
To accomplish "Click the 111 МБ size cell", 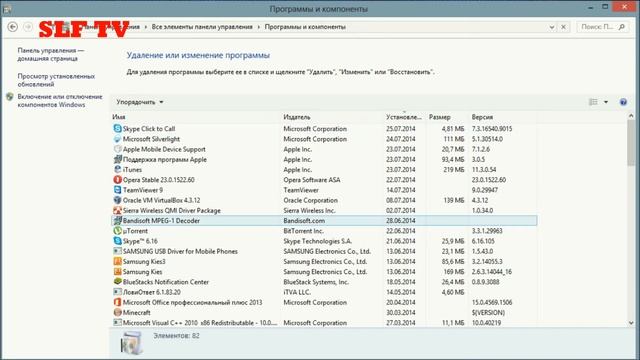I will (x=454, y=139).
